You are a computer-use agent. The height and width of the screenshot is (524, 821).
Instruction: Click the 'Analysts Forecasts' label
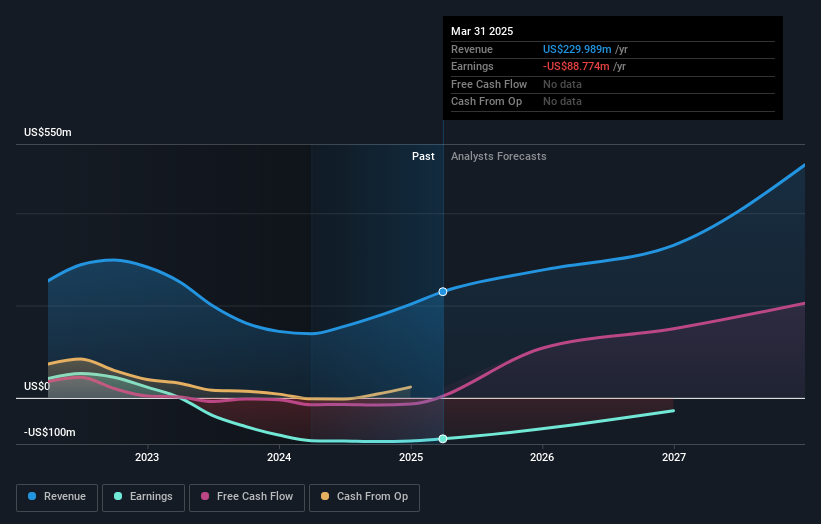pyautogui.click(x=498, y=156)
